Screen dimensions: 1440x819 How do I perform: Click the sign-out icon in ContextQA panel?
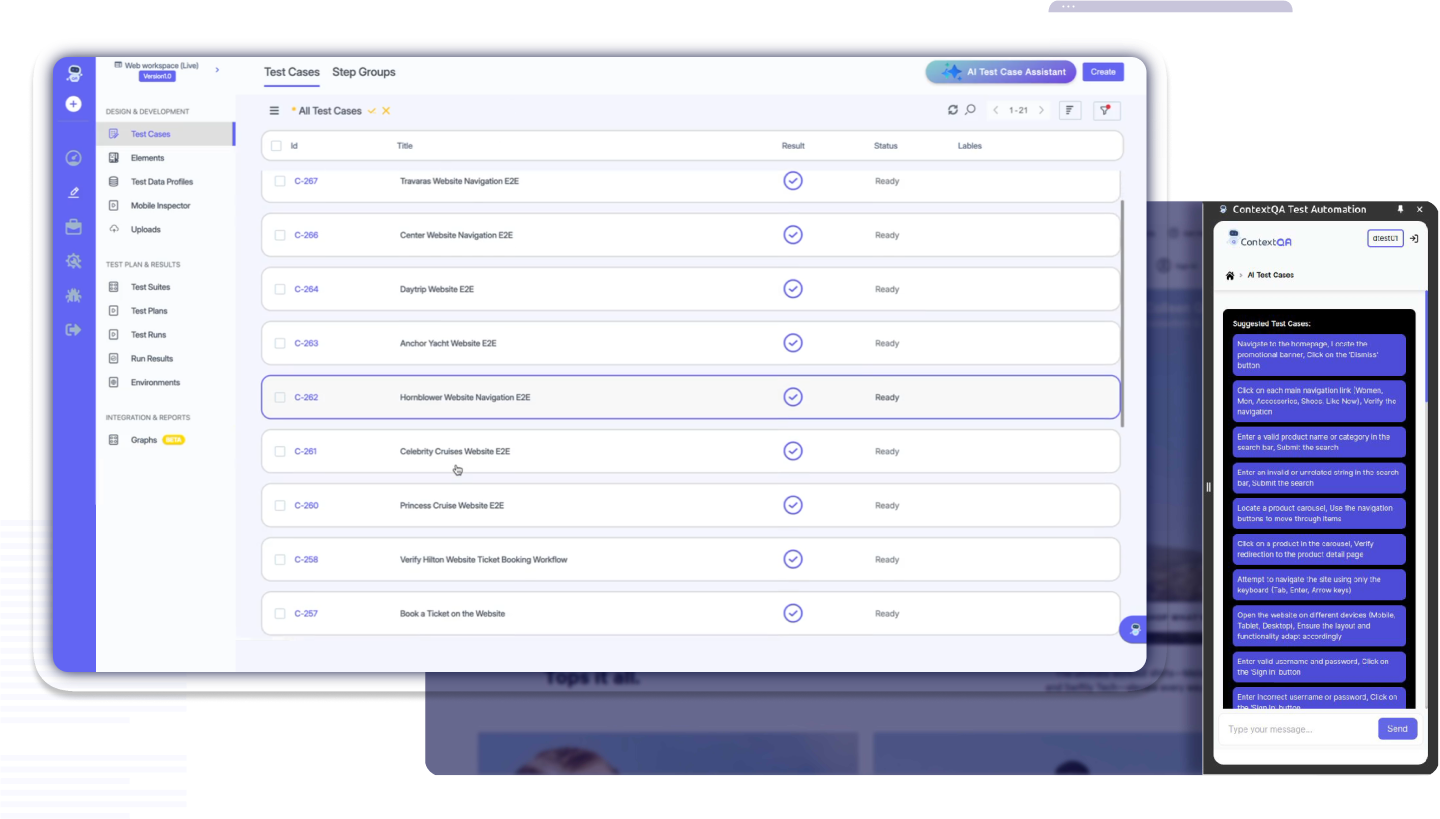(1414, 238)
